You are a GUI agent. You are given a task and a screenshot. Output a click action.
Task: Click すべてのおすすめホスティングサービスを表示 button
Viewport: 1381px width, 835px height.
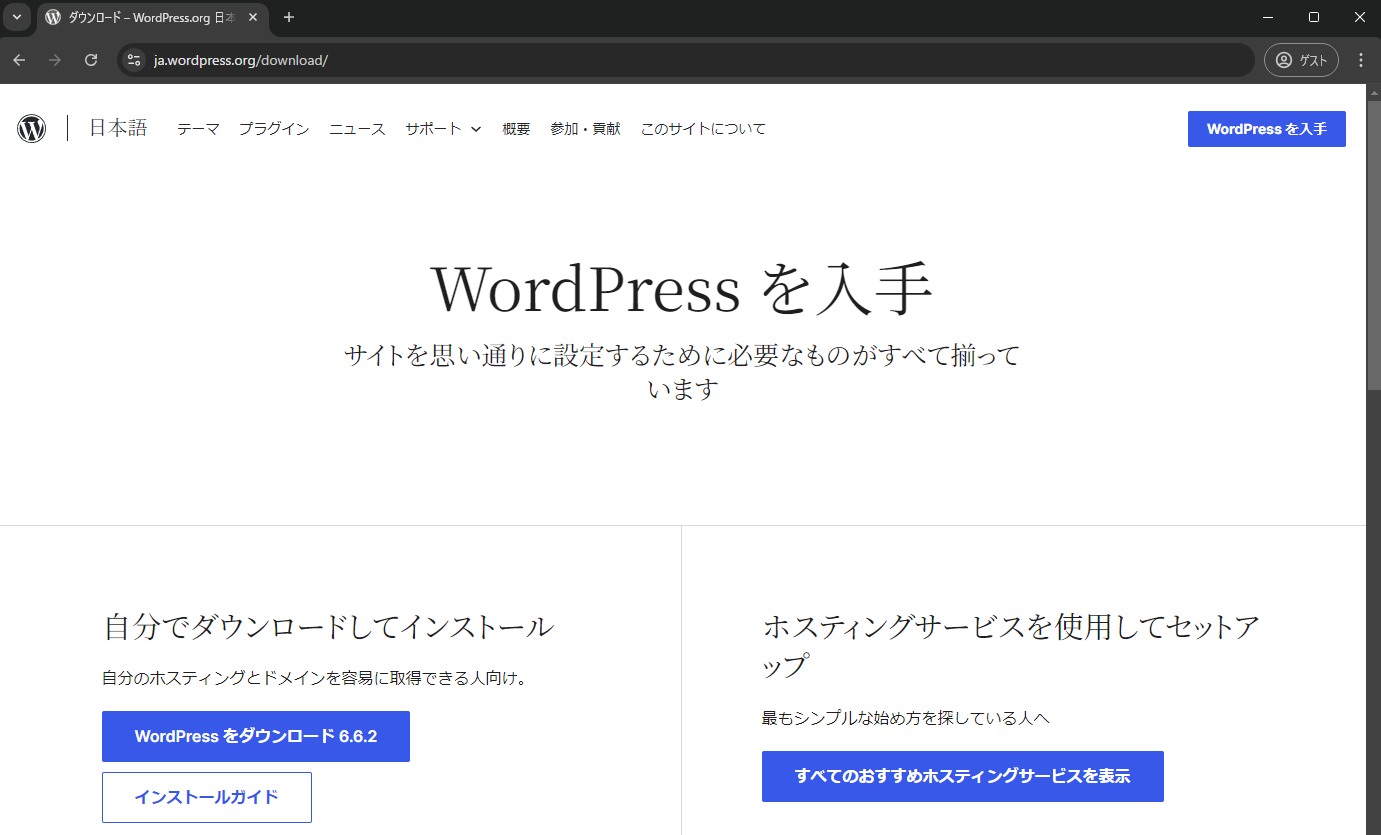tap(962, 776)
